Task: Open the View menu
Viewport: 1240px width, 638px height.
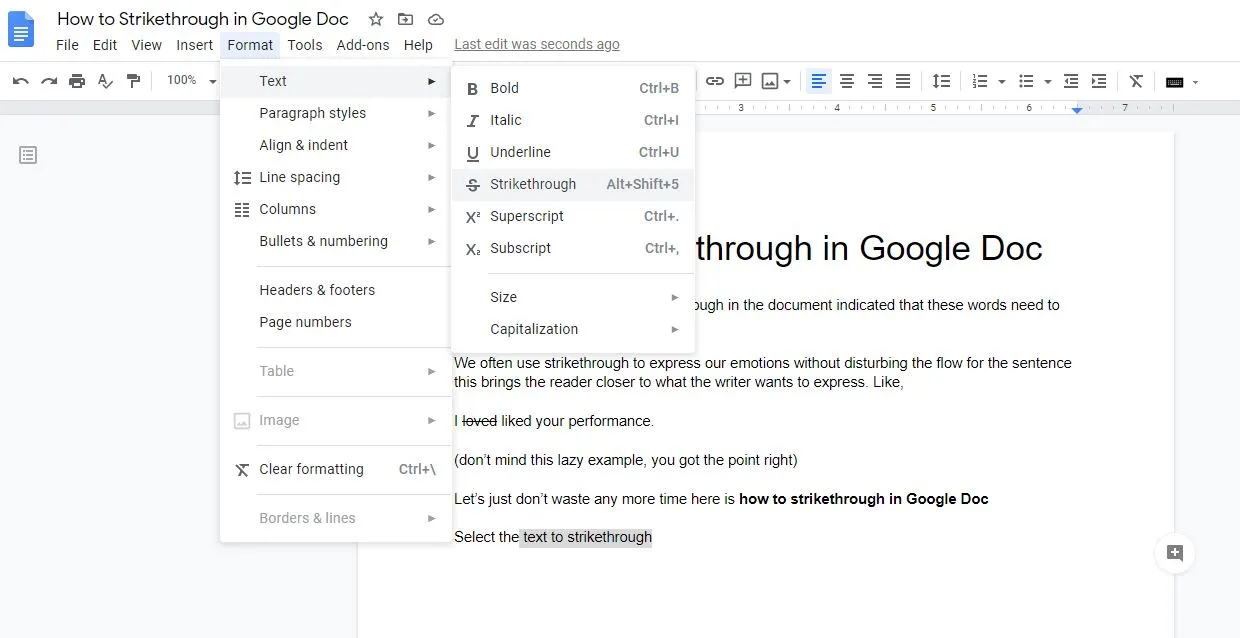Action: pos(146,45)
